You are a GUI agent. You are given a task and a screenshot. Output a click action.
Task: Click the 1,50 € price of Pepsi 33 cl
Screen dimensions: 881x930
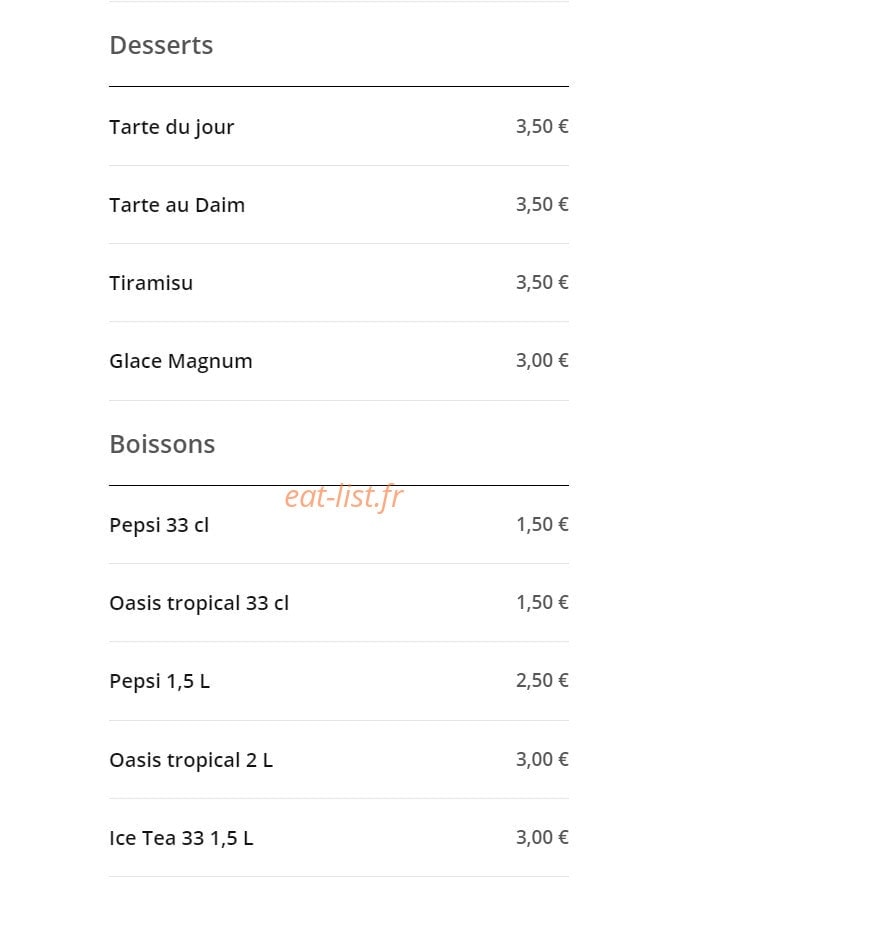(x=542, y=524)
